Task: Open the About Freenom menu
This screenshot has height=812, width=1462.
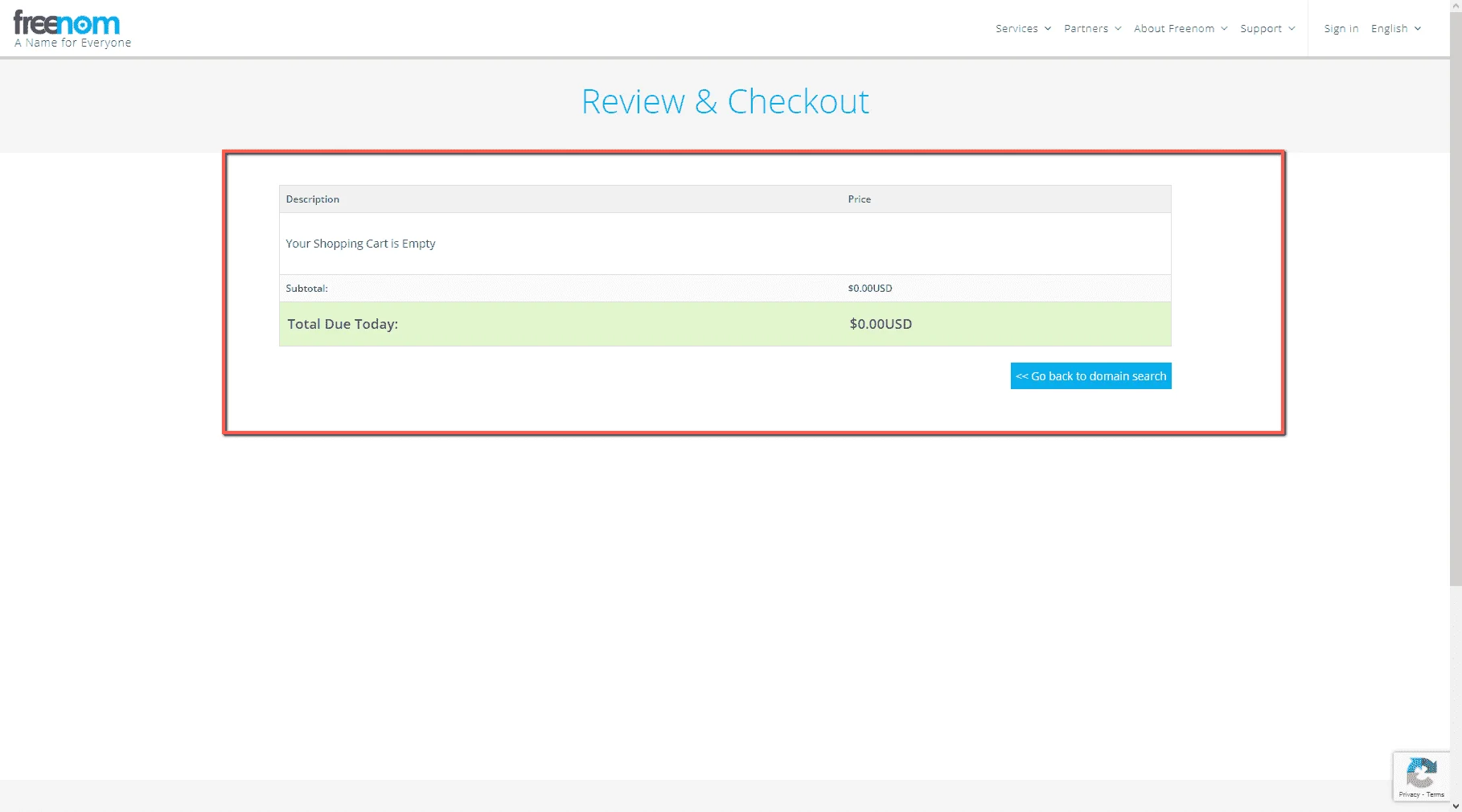Action: click(1174, 28)
